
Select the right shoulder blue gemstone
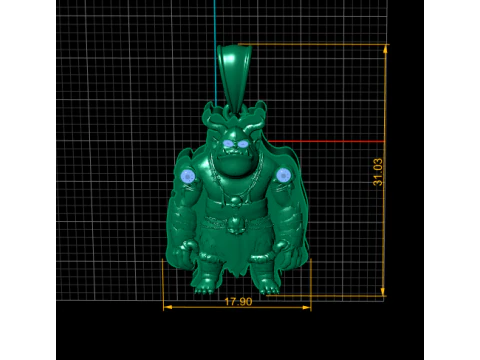pos(283,175)
